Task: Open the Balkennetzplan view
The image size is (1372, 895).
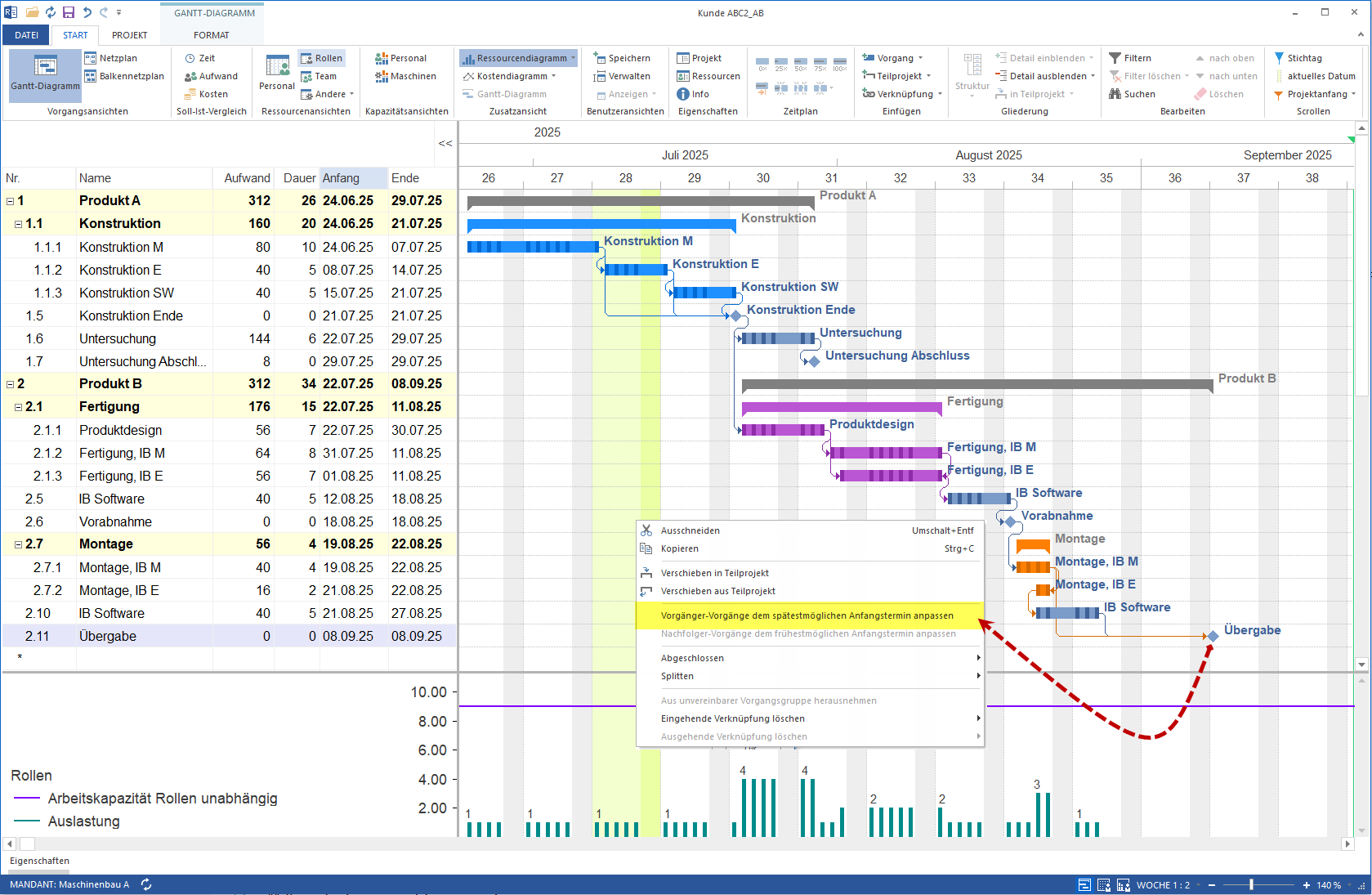Action: (124, 76)
